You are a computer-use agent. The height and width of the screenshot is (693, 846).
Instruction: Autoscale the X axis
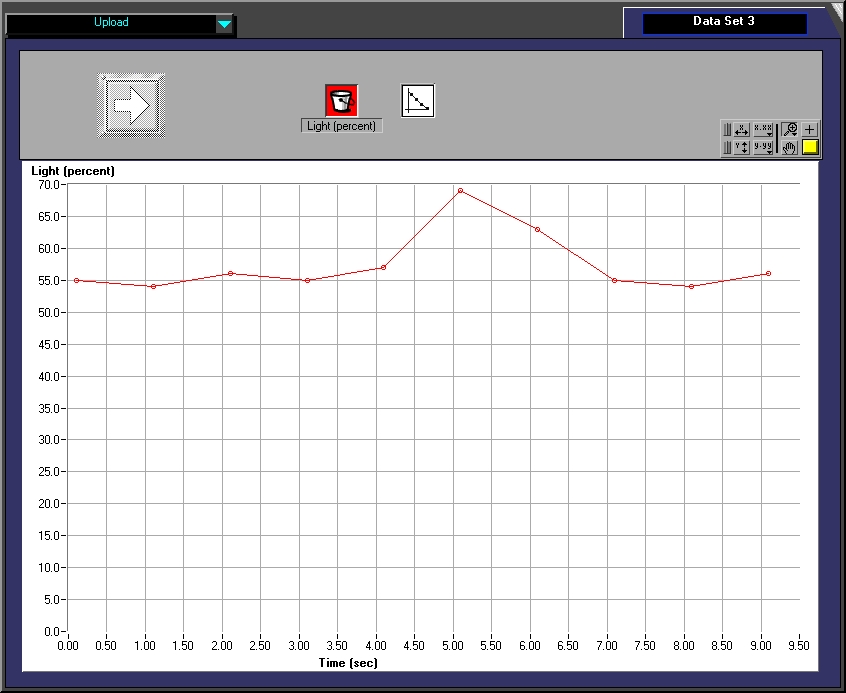741,129
